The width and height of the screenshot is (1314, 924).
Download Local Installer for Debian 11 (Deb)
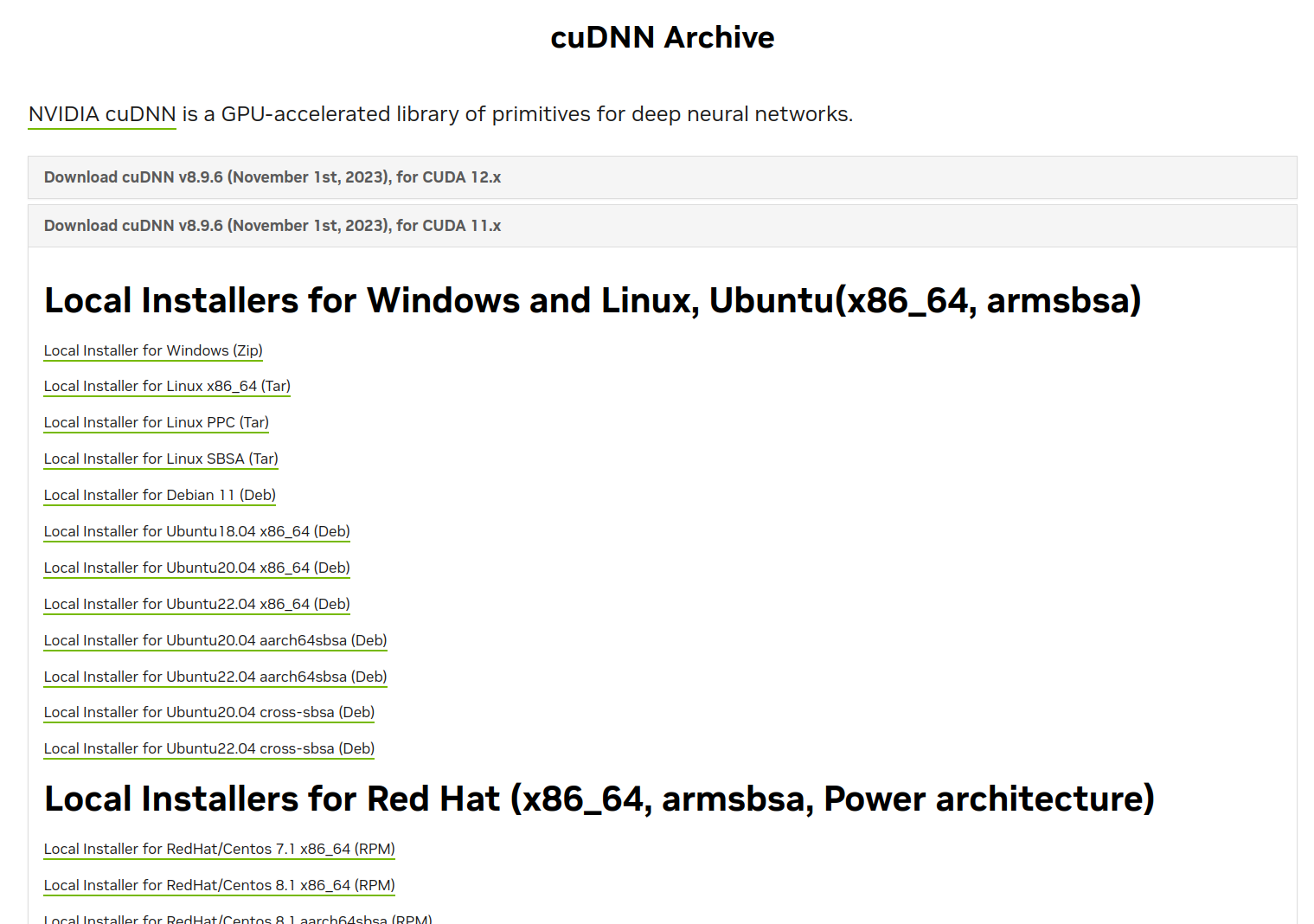pos(160,495)
